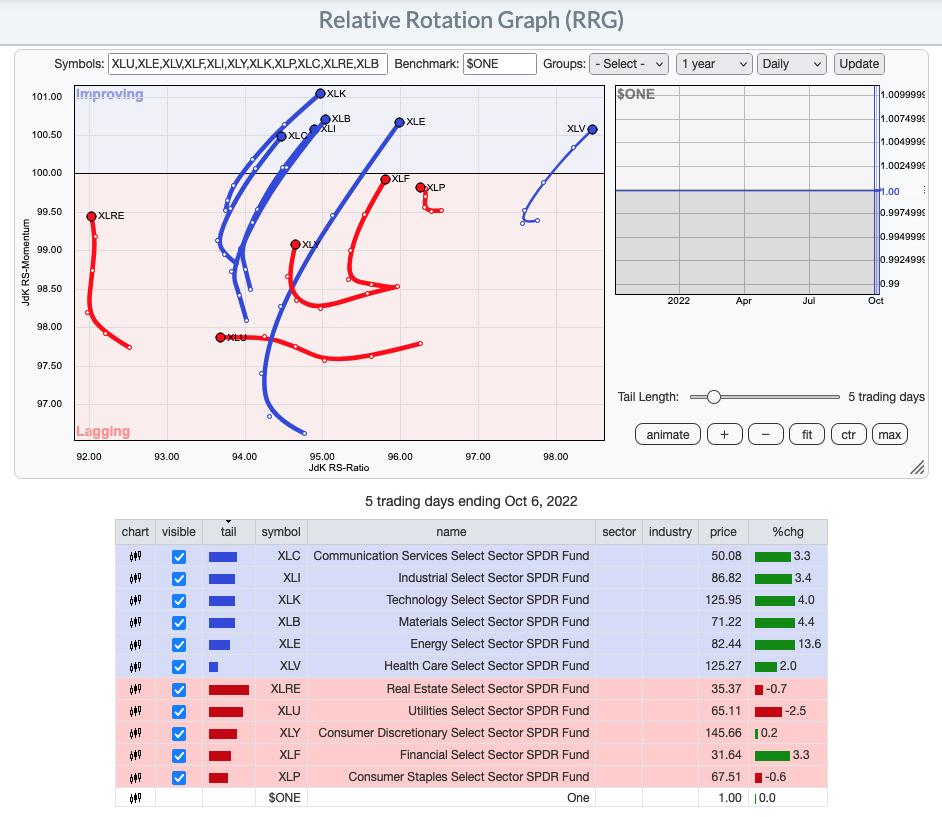
Task: Click XLF red marker dot on graph
Action: coord(385,180)
